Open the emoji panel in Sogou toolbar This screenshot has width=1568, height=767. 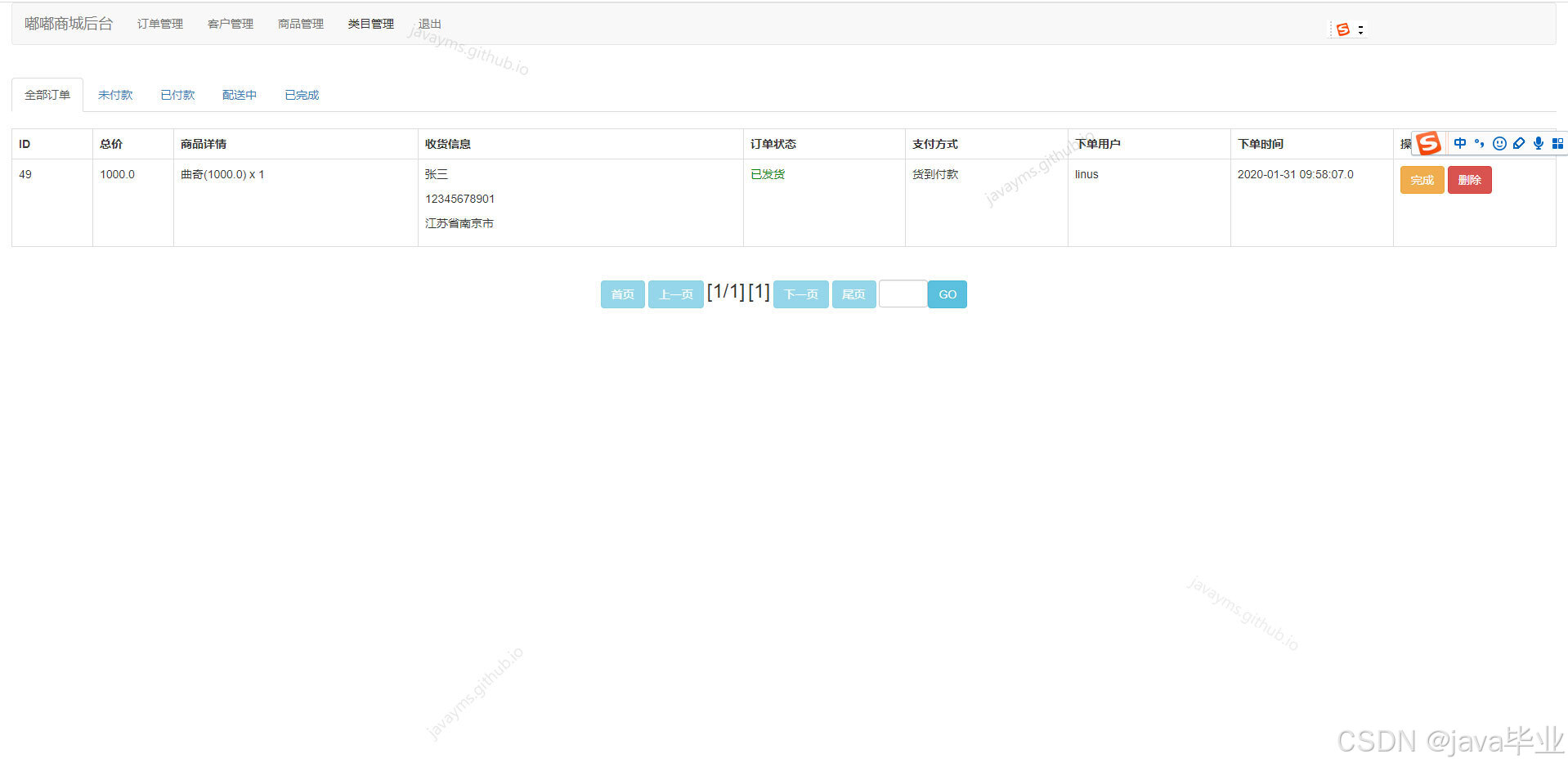(x=1499, y=143)
